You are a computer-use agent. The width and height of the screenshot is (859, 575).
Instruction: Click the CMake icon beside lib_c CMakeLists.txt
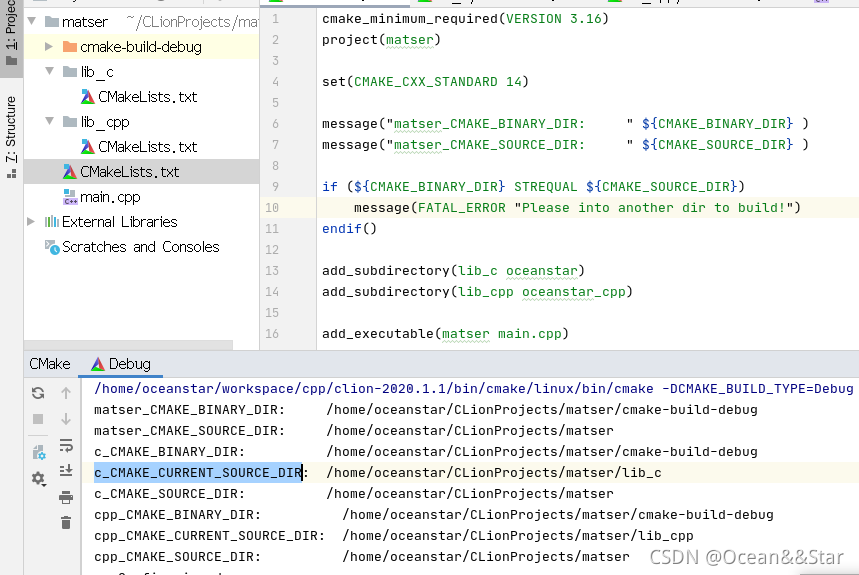pos(88,97)
